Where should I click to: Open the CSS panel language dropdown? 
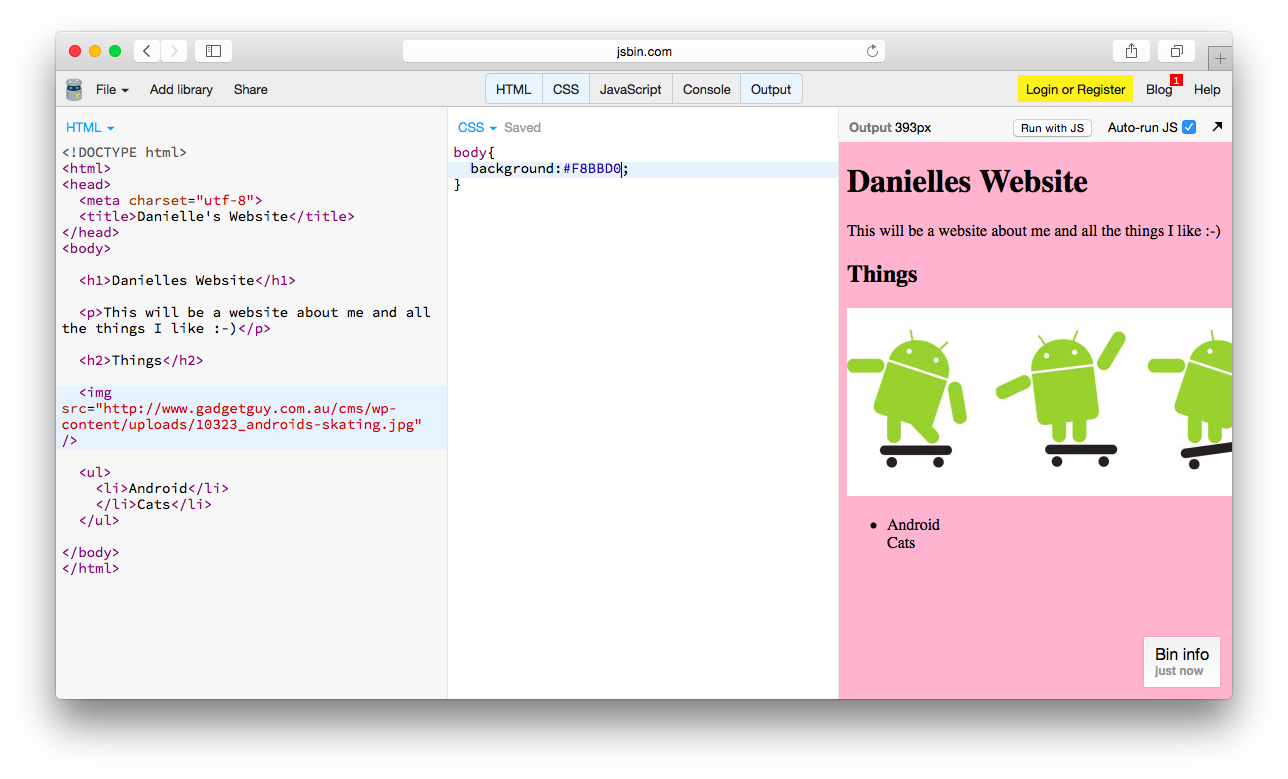tap(477, 127)
